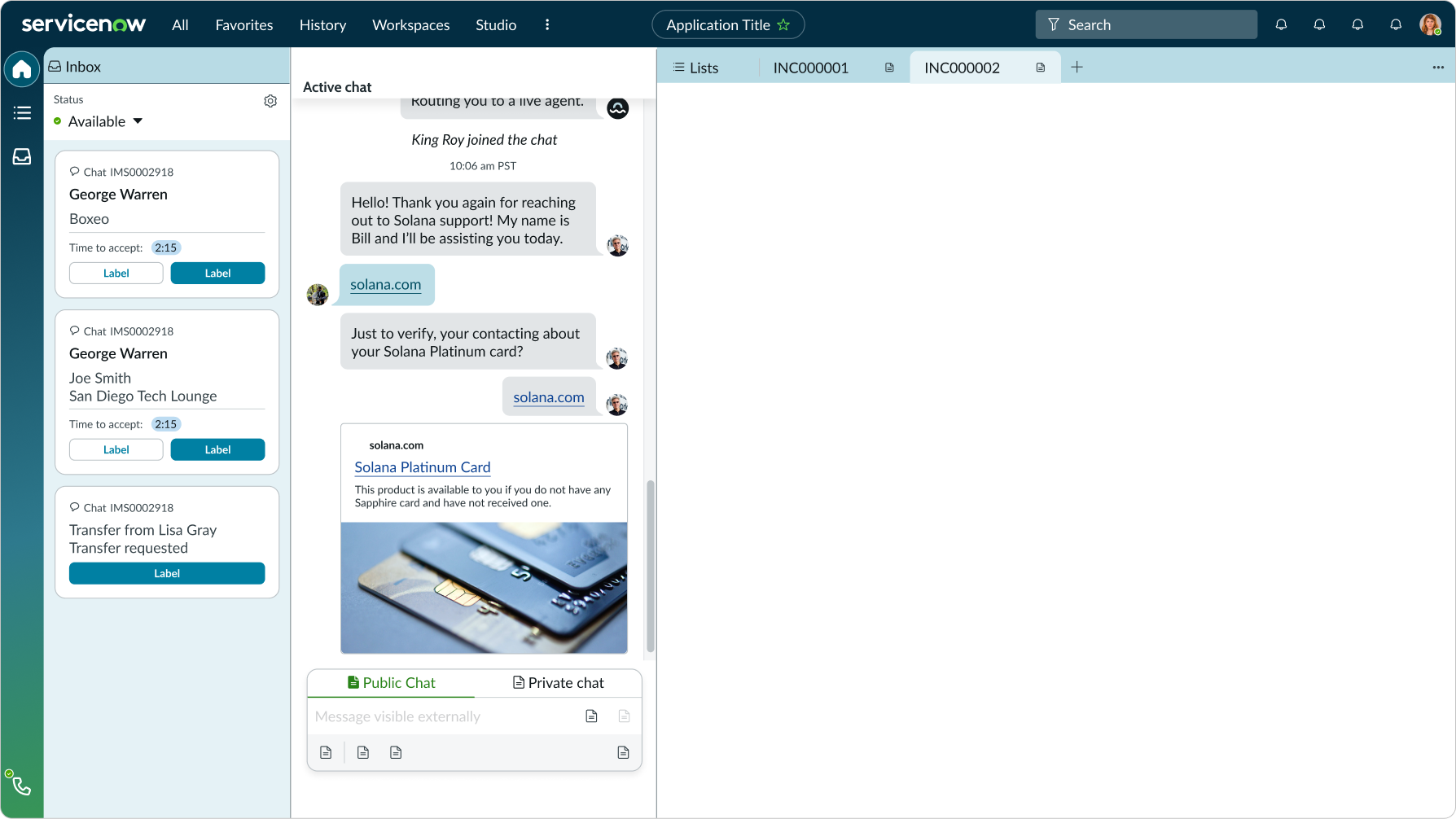The image size is (1456, 819).
Task: Open the Application Title pill
Action: click(728, 25)
